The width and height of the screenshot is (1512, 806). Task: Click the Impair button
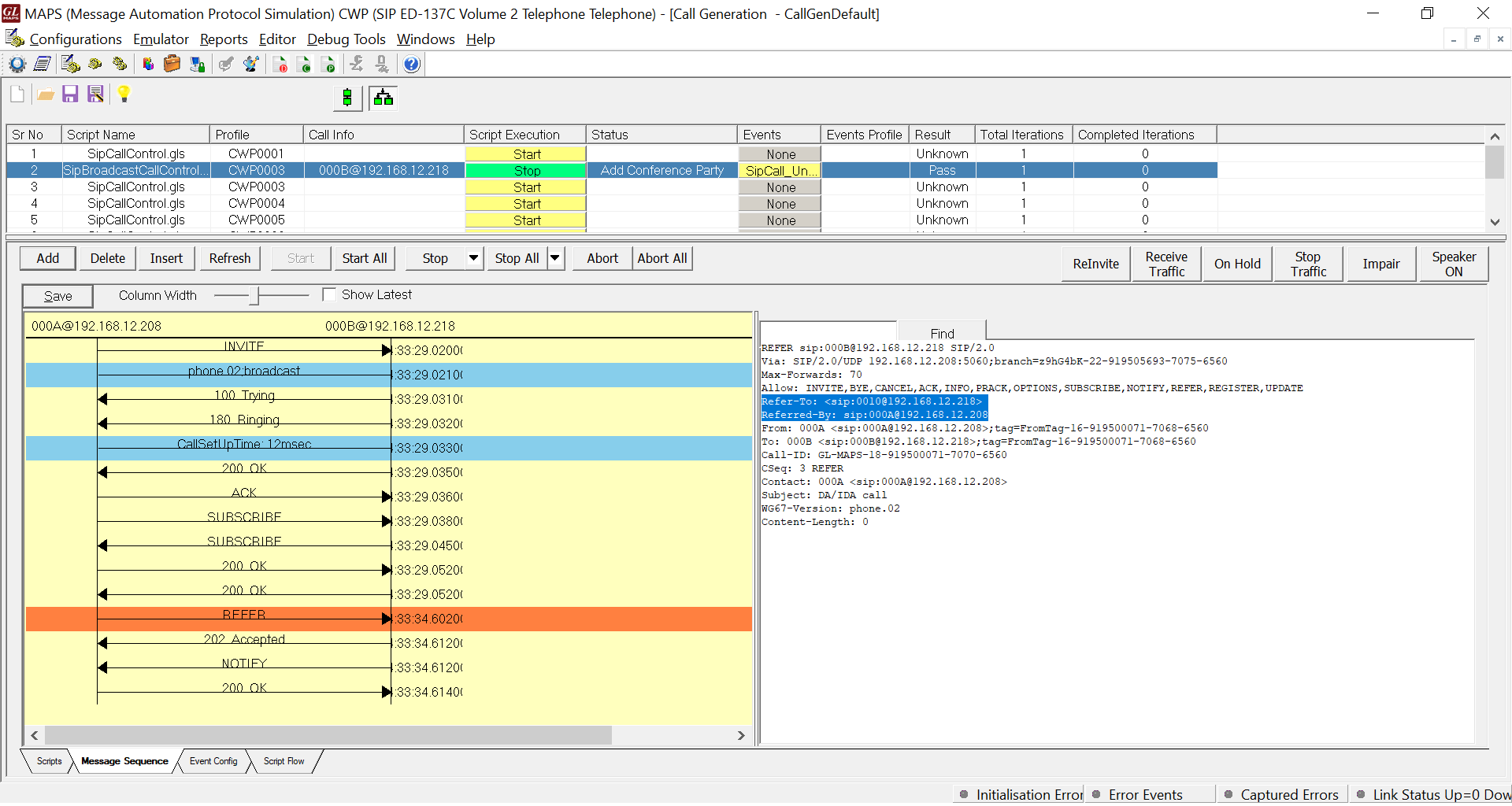1381,264
